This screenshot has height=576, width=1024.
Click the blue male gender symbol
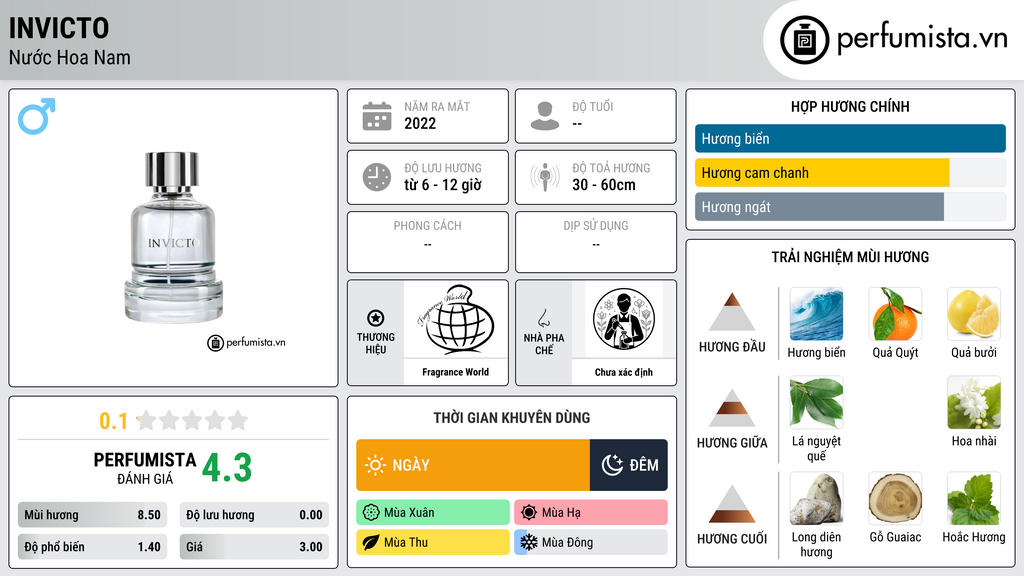[37, 116]
